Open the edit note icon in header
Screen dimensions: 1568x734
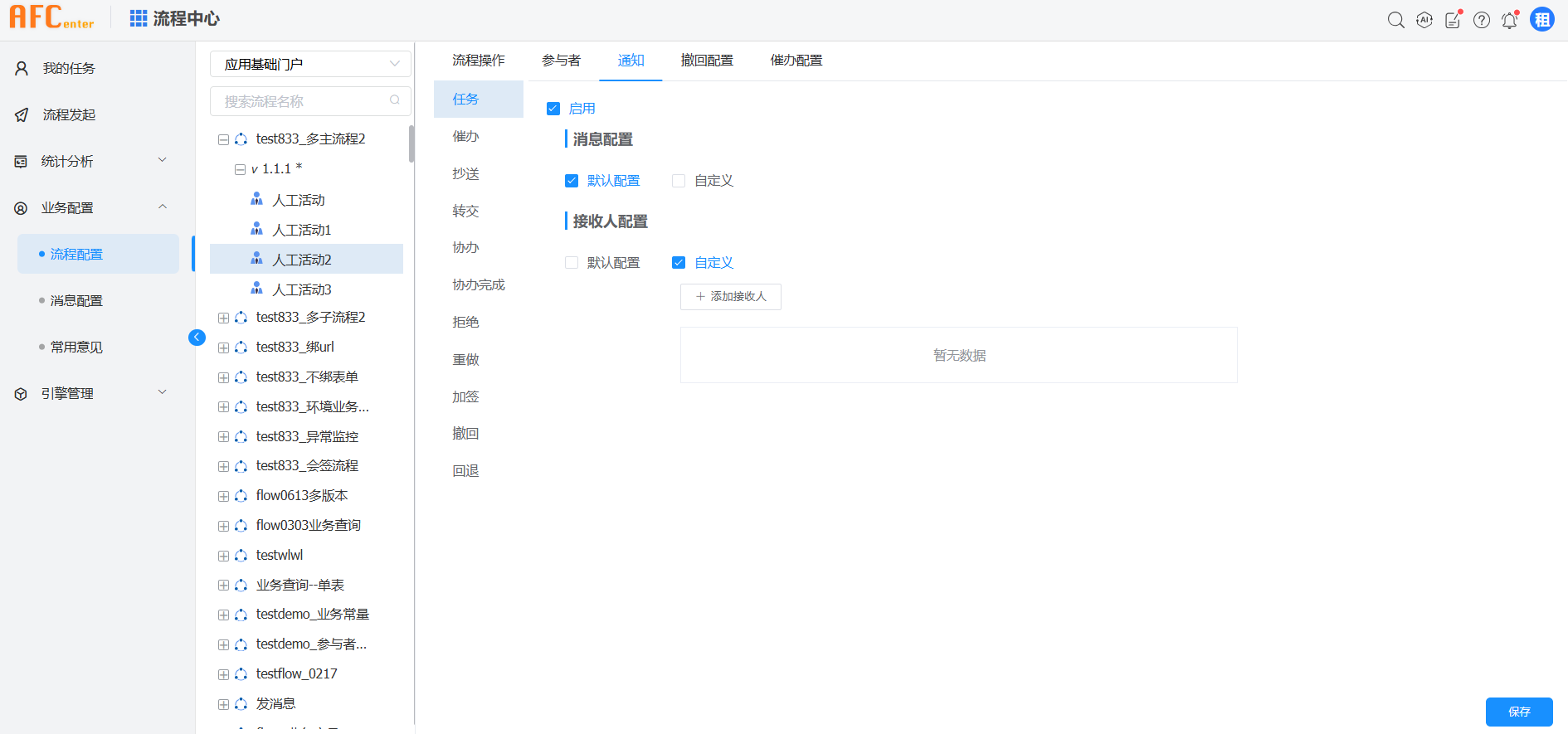click(x=1453, y=20)
